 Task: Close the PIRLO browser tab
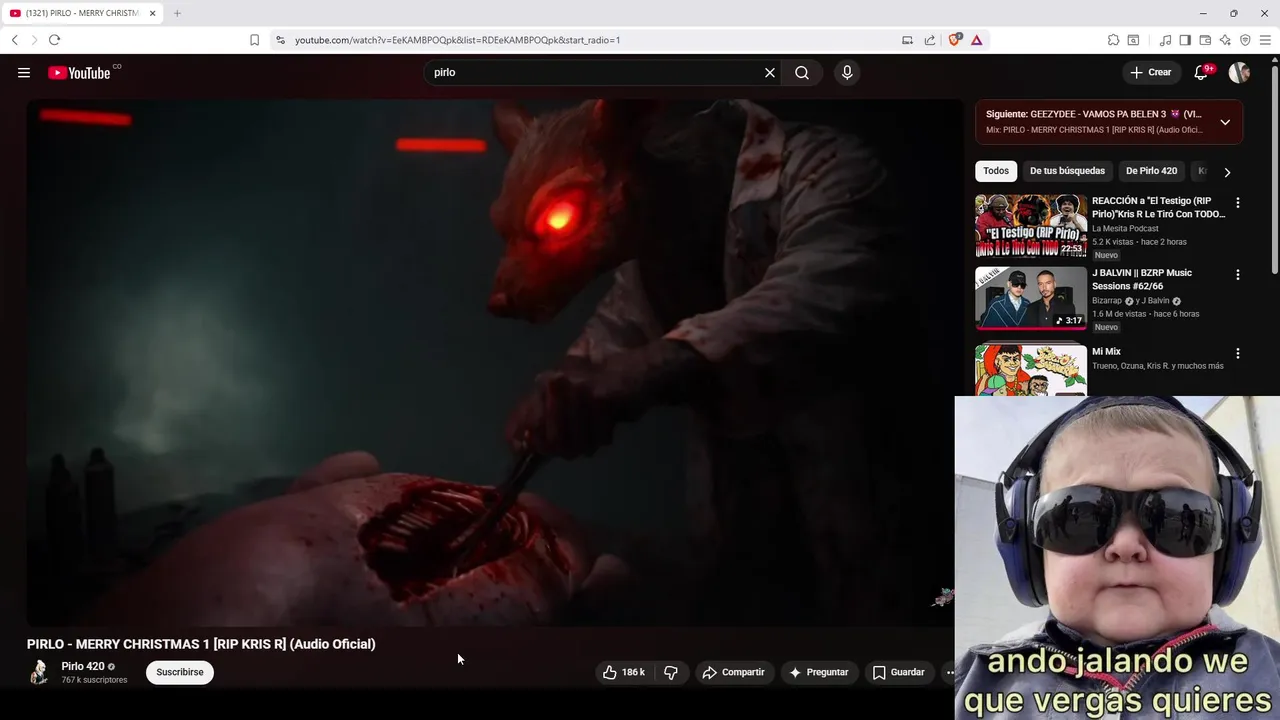click(x=152, y=13)
